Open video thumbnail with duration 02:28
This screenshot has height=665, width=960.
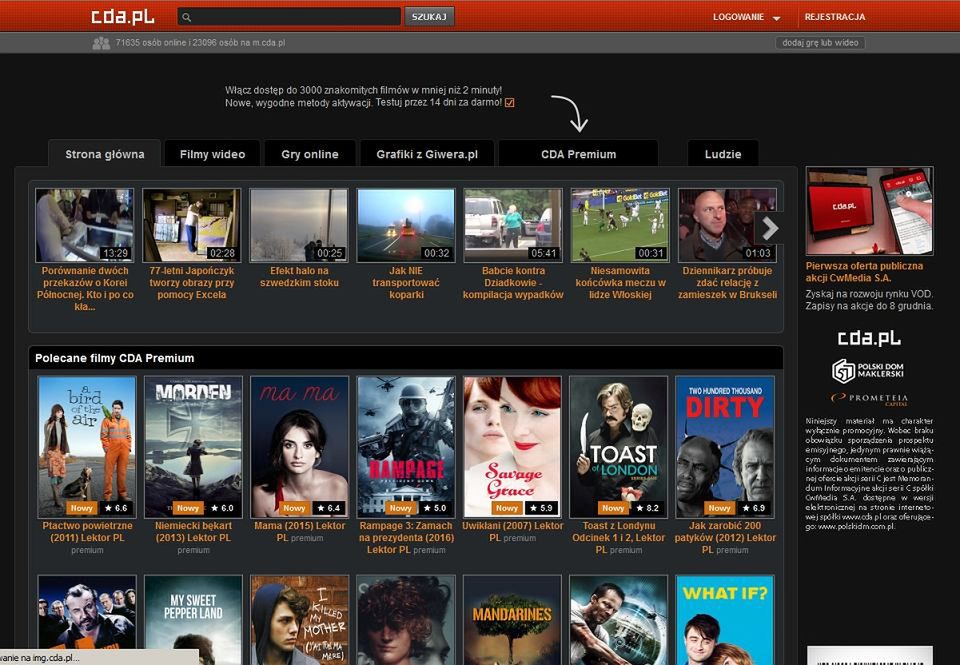(x=192, y=225)
